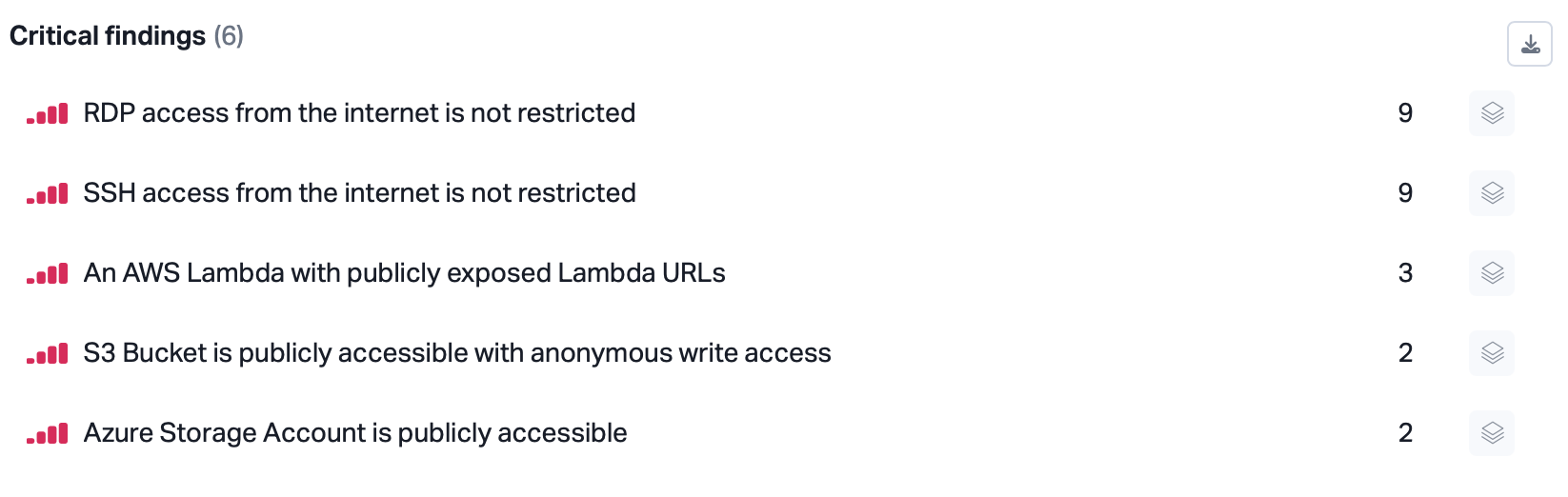The width and height of the screenshot is (1568, 497).
Task: Click the severity bars icon beside SSH access
Action: pyautogui.click(x=48, y=194)
